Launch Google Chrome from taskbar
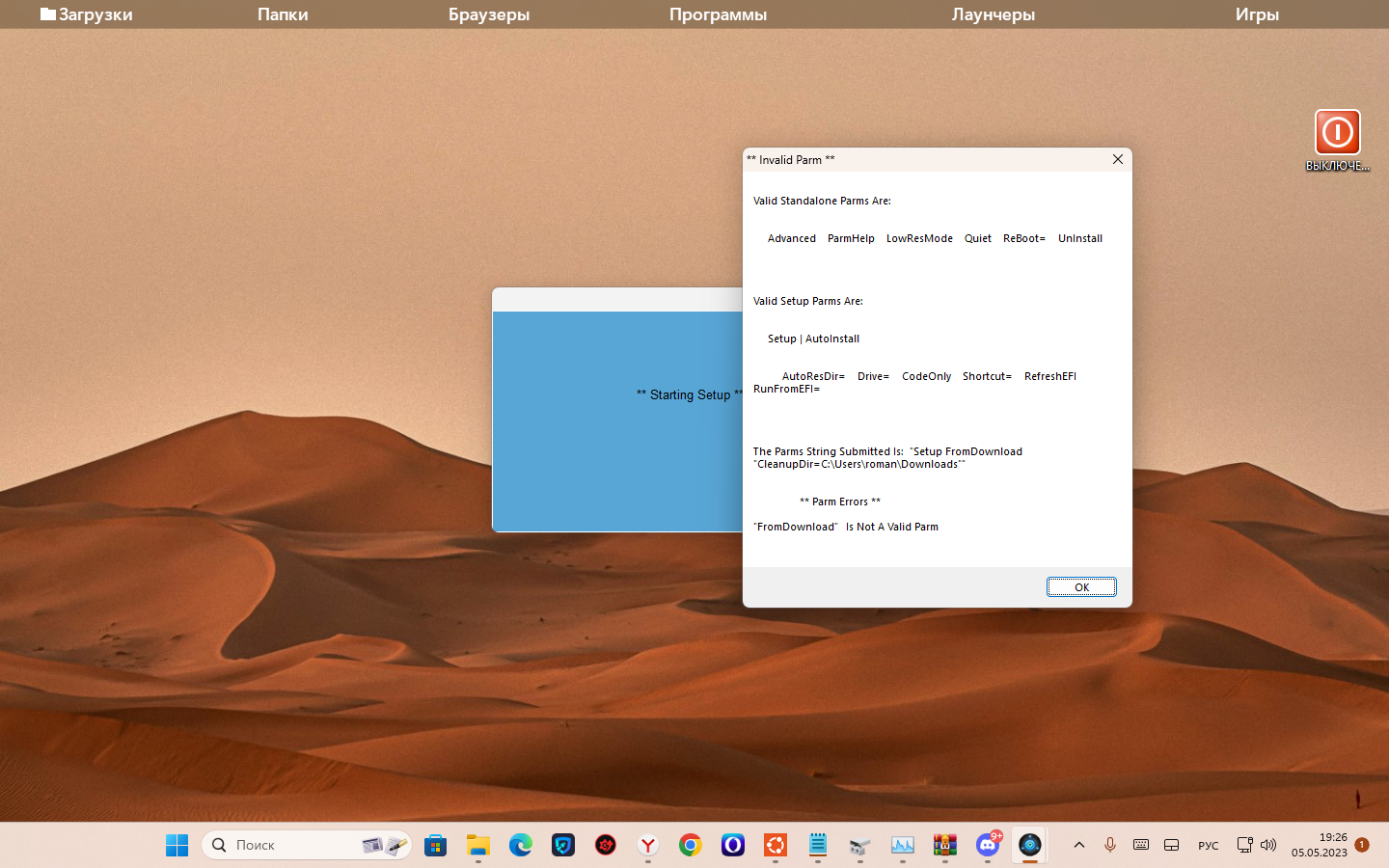 pyautogui.click(x=691, y=845)
